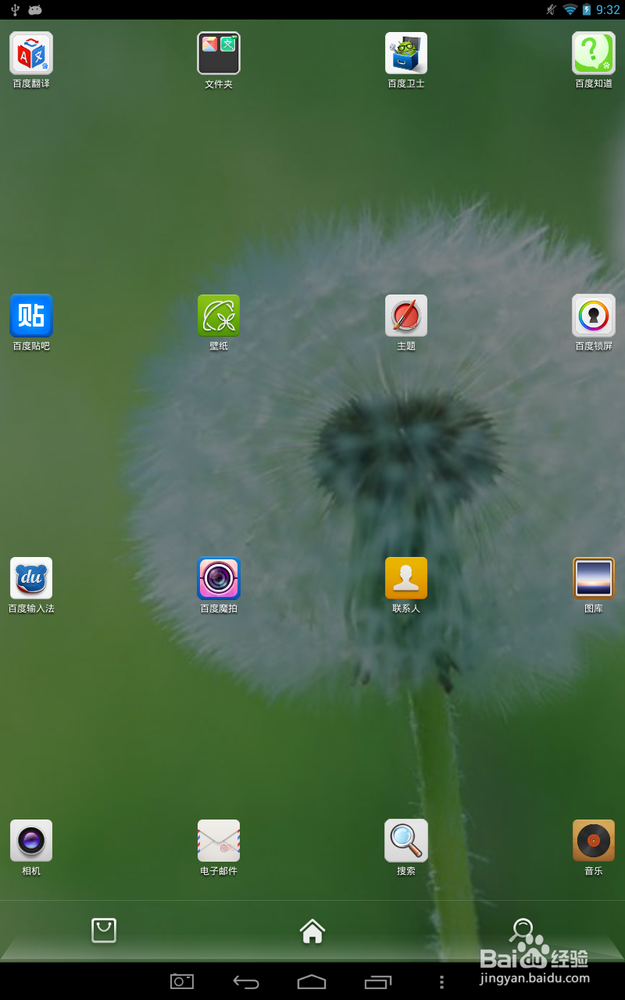Open 百度输入法 input method app
625x1000 pixels.
[x=31, y=578]
